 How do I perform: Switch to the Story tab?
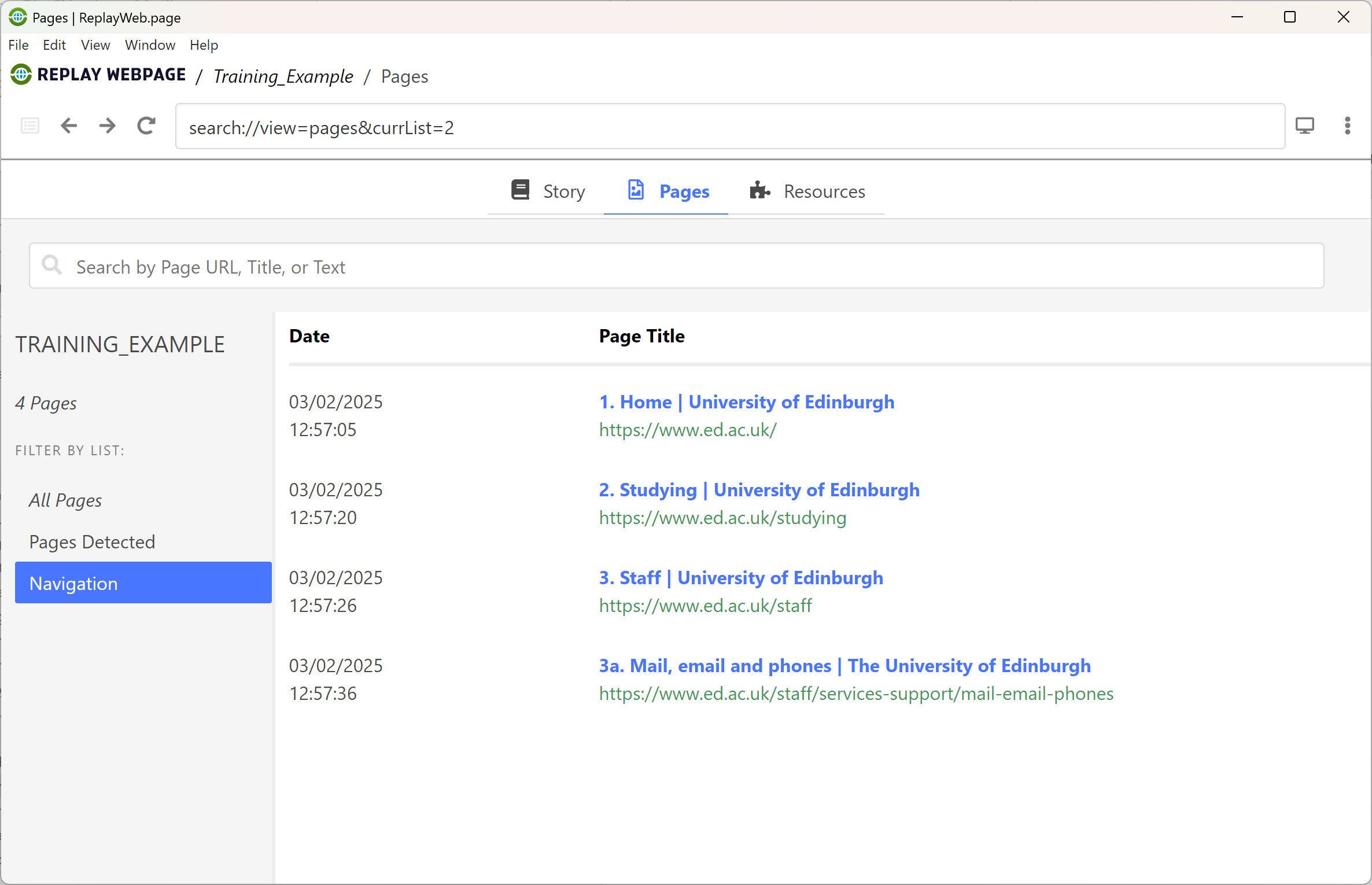pyautogui.click(x=547, y=191)
